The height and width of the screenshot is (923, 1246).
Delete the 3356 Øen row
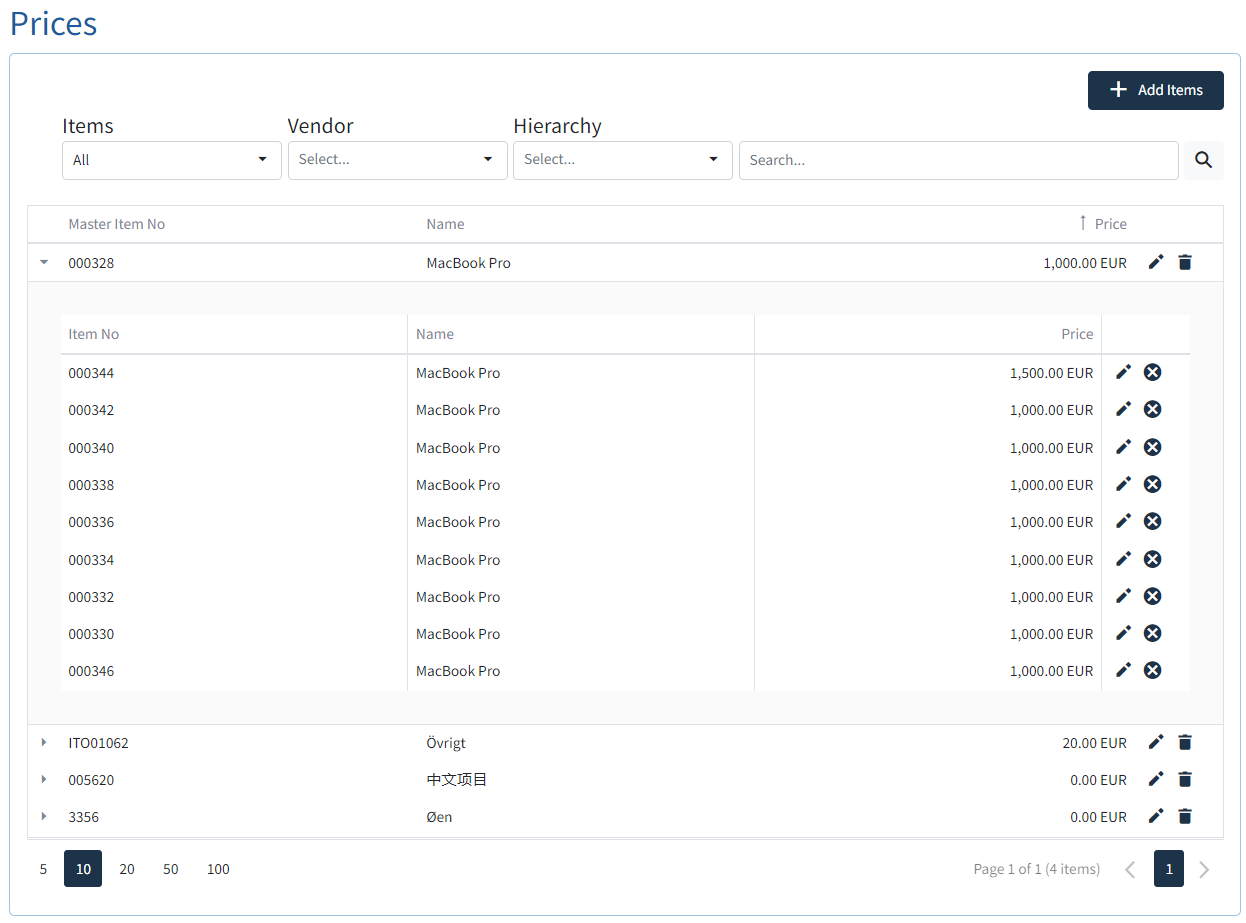(1185, 816)
